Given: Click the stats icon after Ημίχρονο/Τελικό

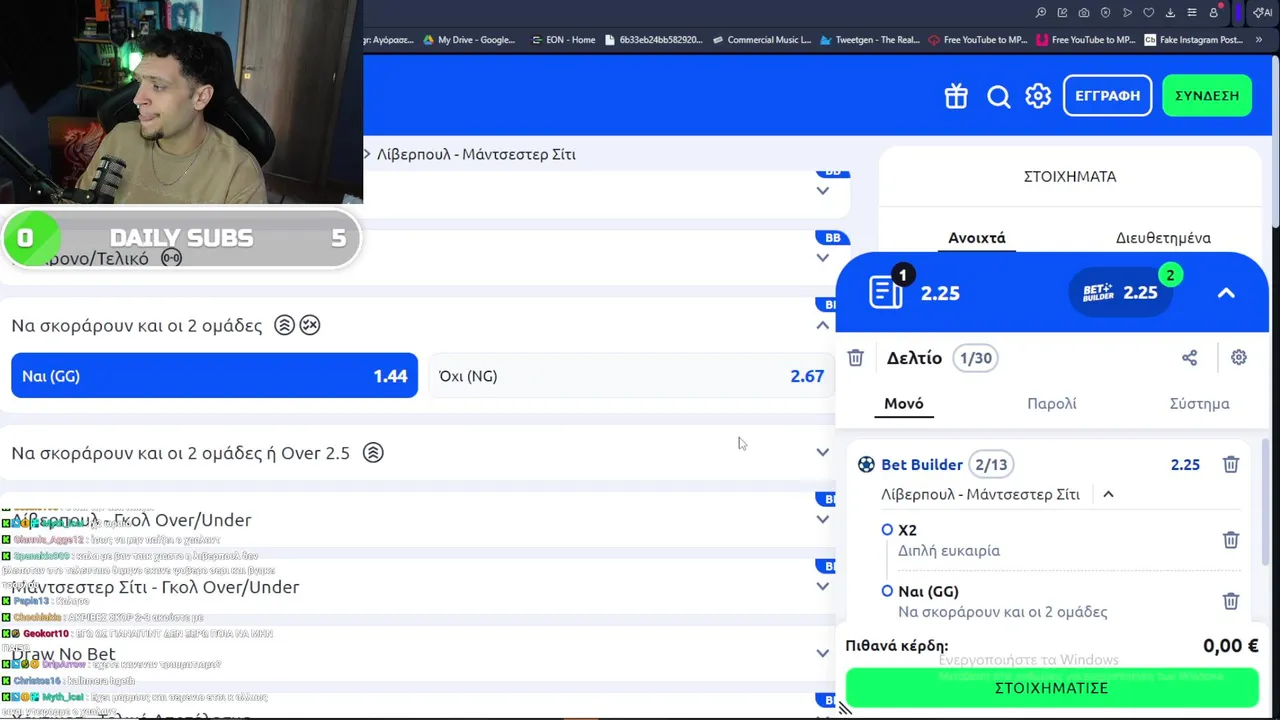Looking at the screenshot, I should pyautogui.click(x=172, y=258).
